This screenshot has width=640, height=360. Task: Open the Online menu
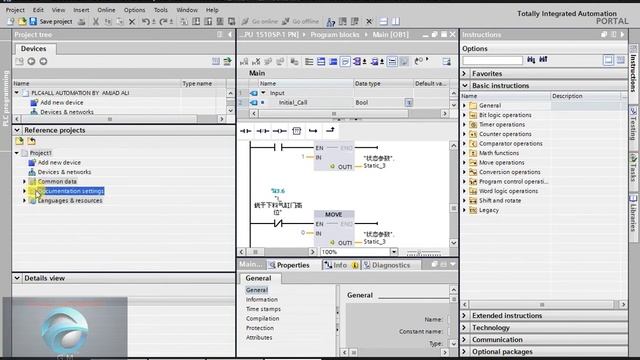pos(106,10)
